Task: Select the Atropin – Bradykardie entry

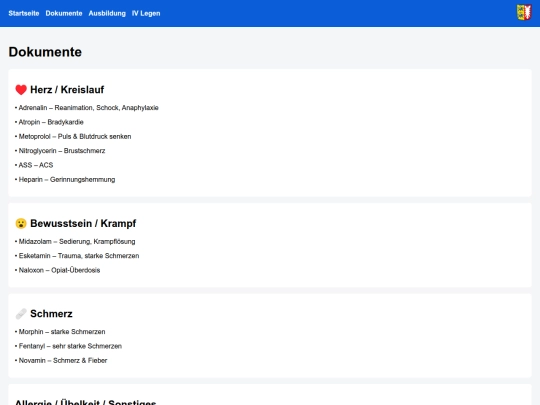Action: [x=49, y=122]
